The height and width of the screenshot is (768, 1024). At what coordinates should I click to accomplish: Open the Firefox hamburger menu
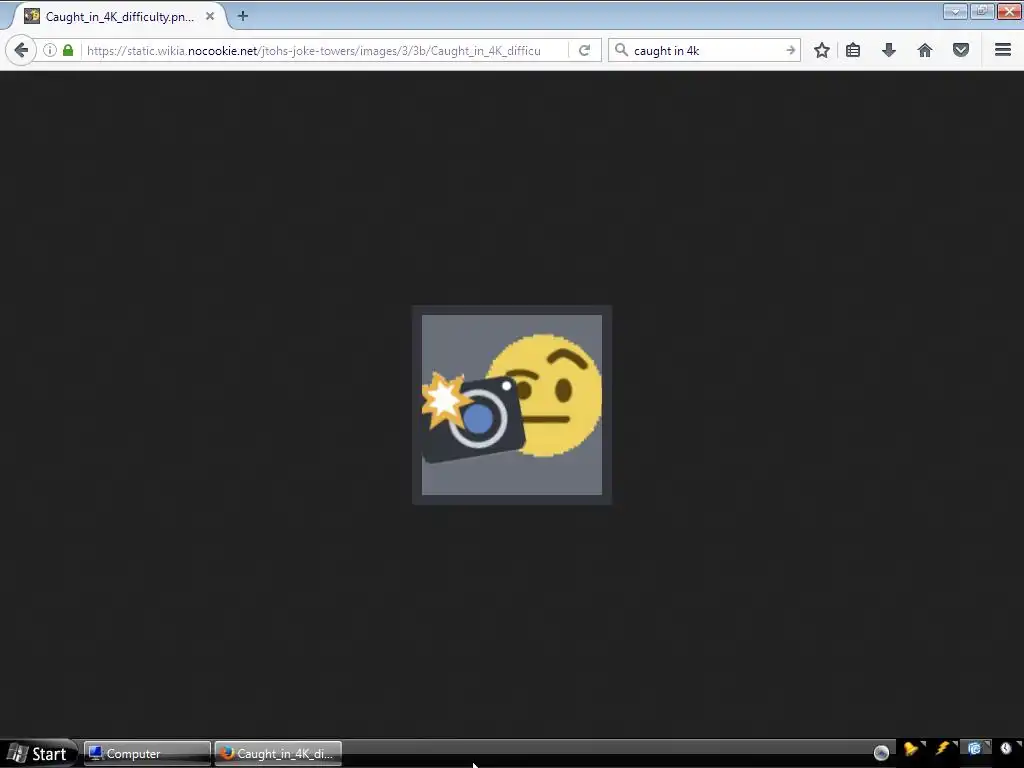pos(1003,50)
